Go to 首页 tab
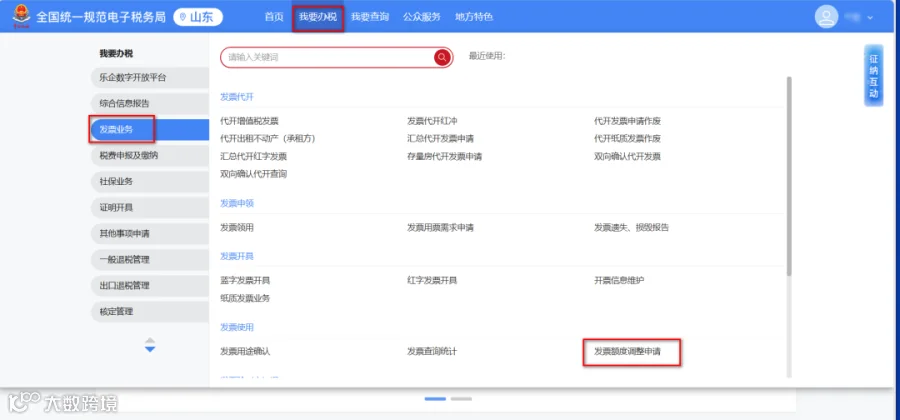 click(x=274, y=17)
